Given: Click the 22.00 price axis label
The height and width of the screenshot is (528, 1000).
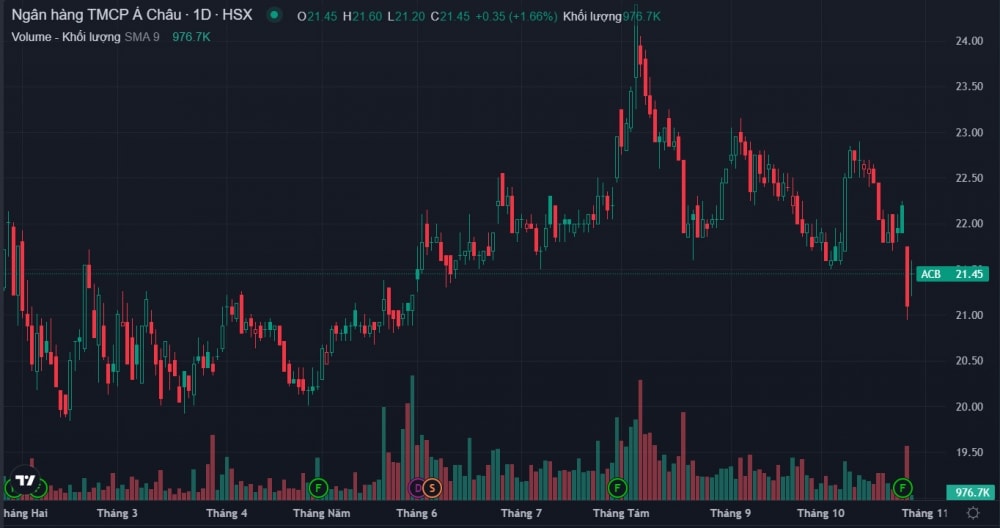Looking at the screenshot, I should pos(967,224).
